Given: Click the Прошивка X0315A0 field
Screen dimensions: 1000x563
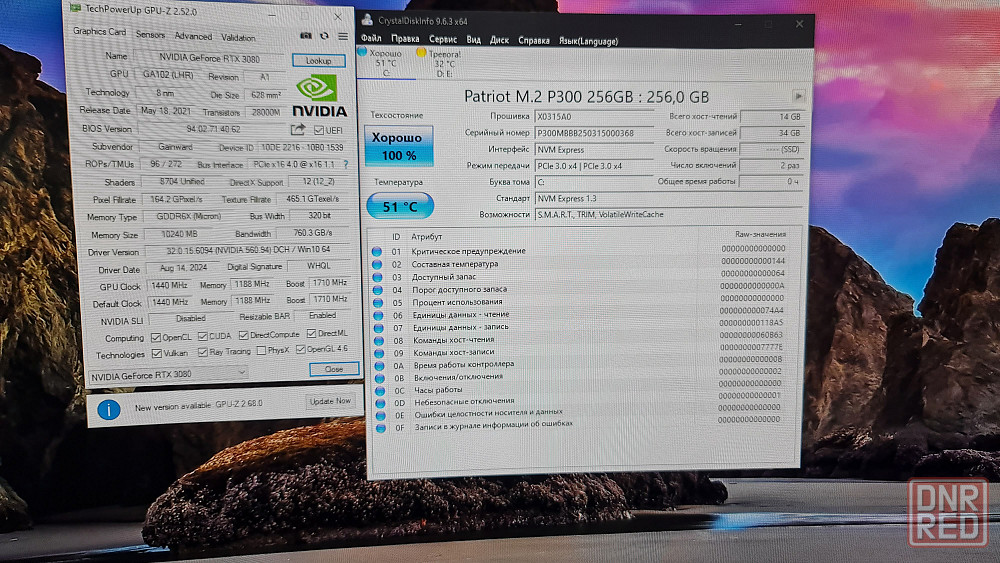Looking at the screenshot, I should (594, 117).
